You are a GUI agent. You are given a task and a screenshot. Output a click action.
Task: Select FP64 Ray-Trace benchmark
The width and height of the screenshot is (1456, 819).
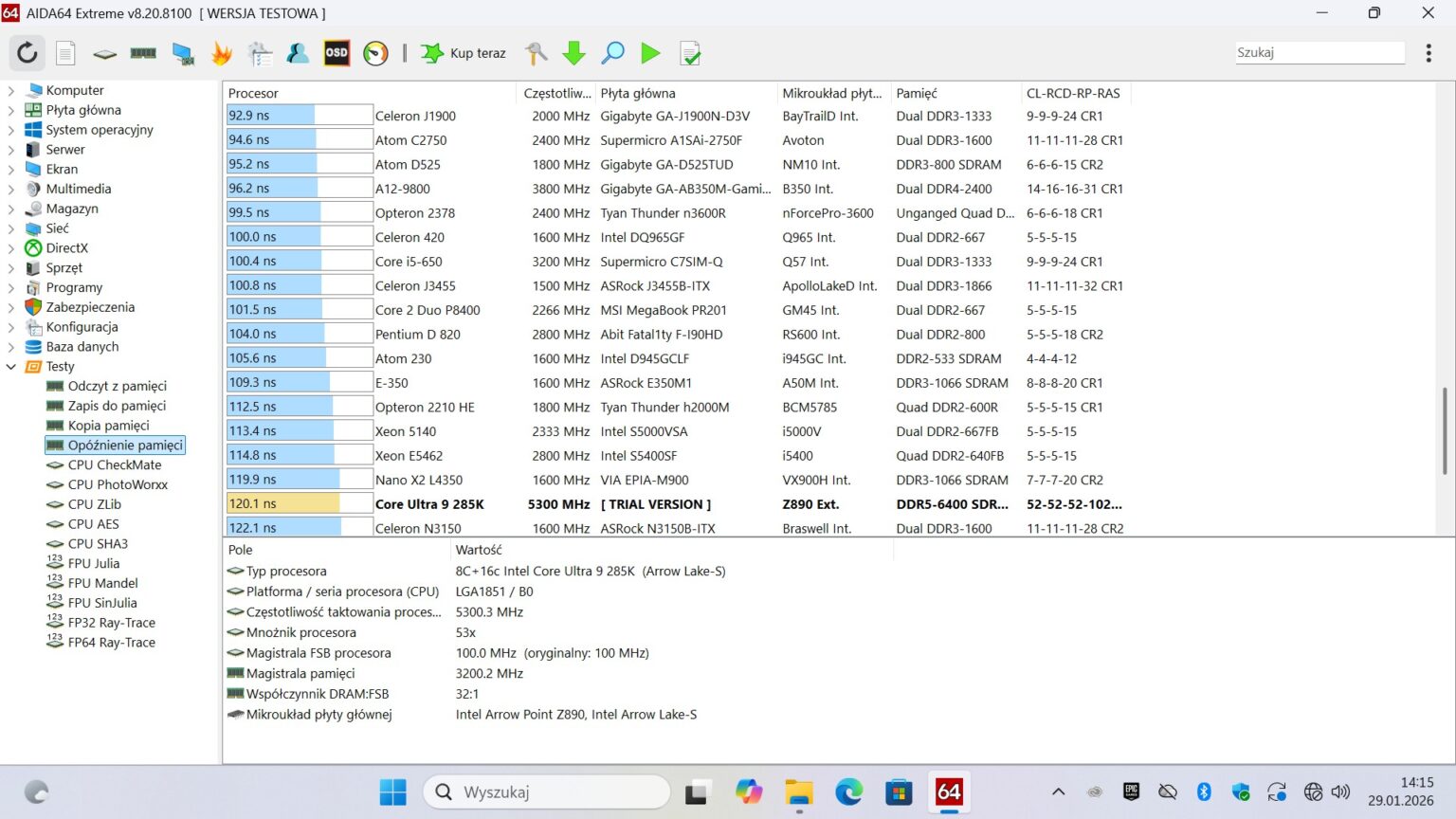tap(111, 643)
